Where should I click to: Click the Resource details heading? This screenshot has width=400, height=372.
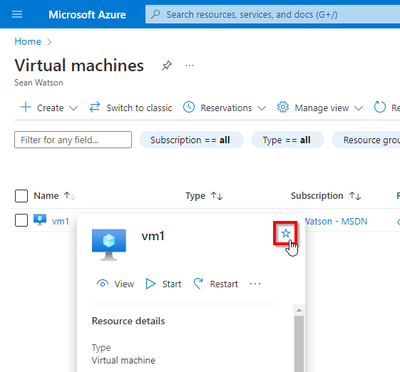pos(128,321)
